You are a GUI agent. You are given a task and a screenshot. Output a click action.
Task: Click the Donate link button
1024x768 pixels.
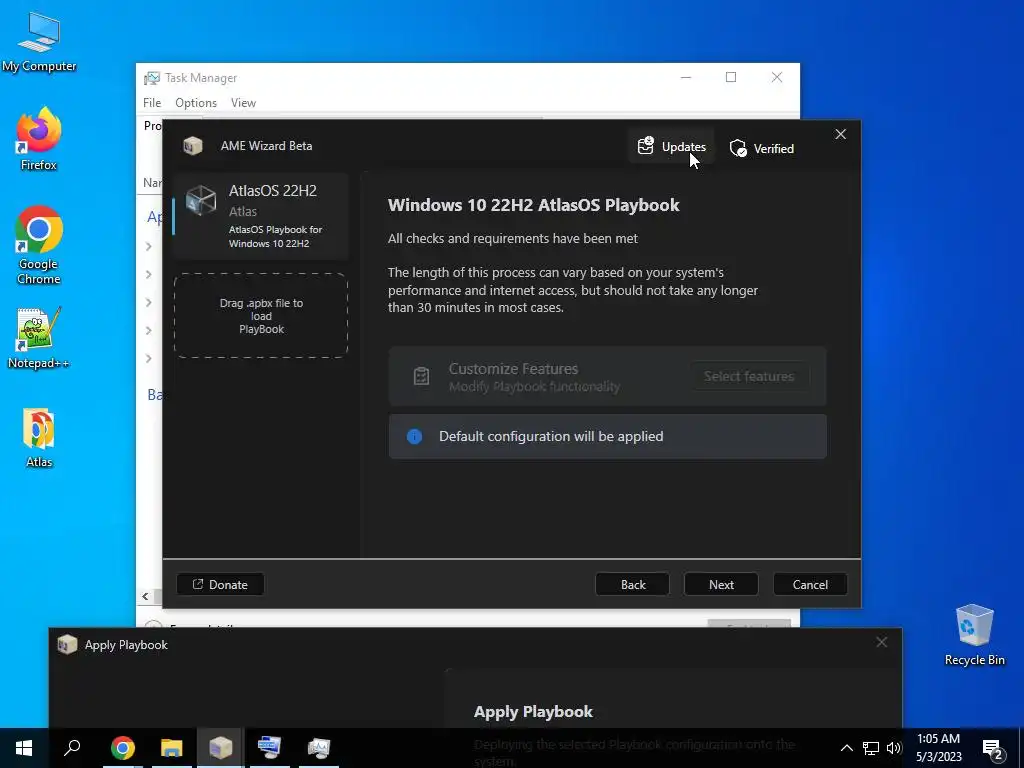click(220, 584)
